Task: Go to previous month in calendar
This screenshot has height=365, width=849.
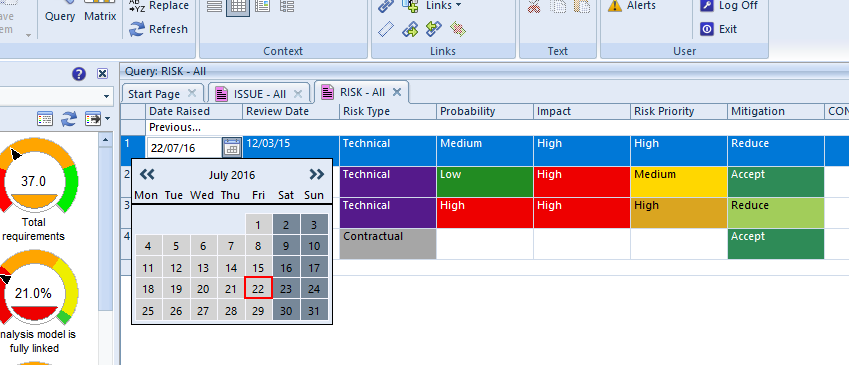Action: point(147,174)
